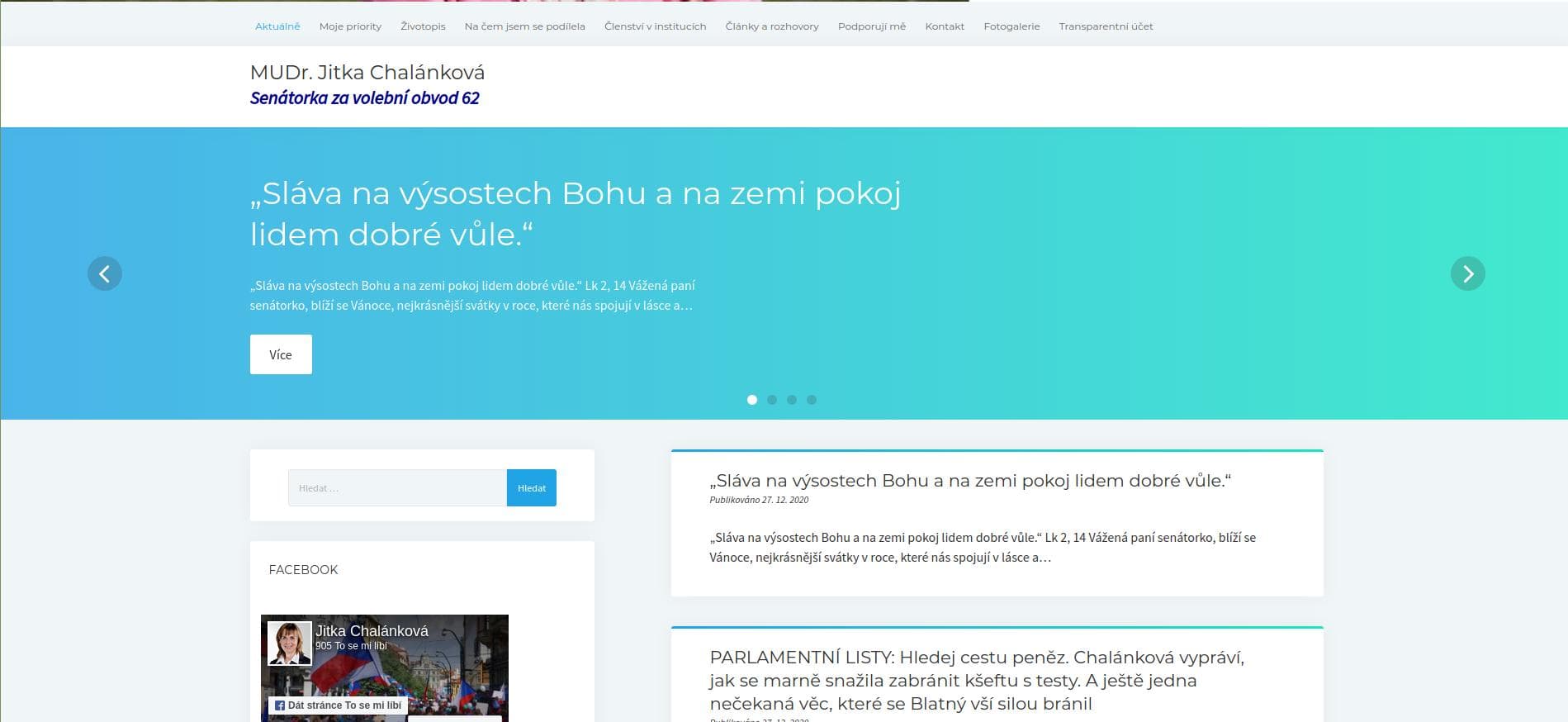
Task: Click the first article excerpt about Vánoce
Action: (983, 548)
